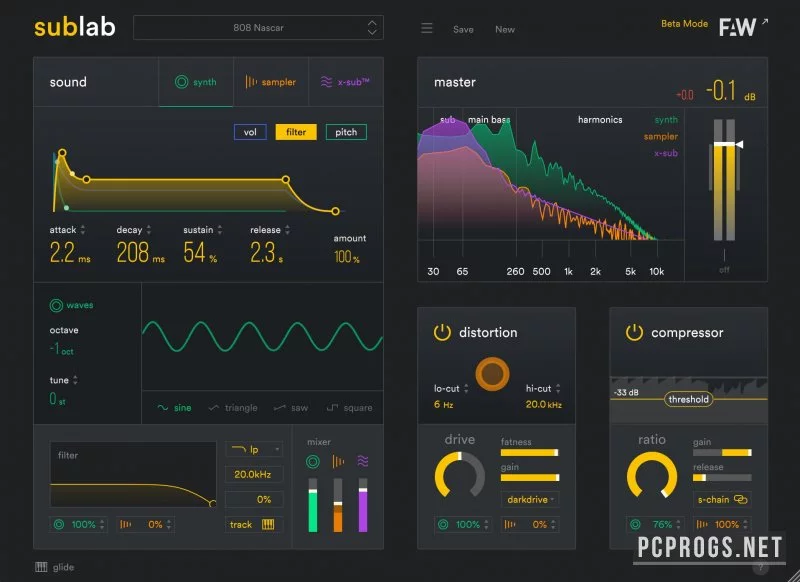The width and height of the screenshot is (800, 582).
Task: Click compressor synth send 76% icon
Action: click(x=635, y=524)
